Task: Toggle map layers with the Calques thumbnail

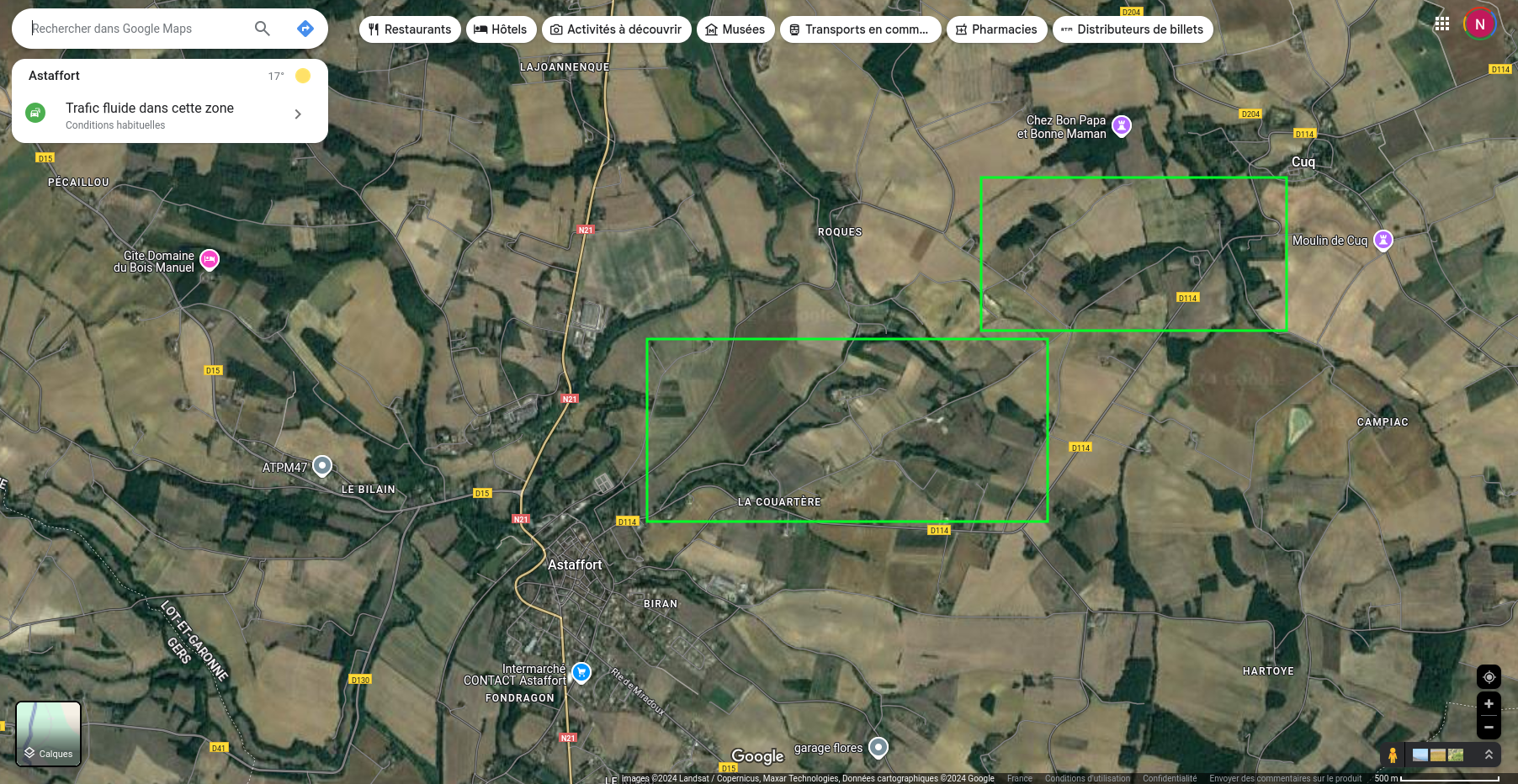Action: 49,734
